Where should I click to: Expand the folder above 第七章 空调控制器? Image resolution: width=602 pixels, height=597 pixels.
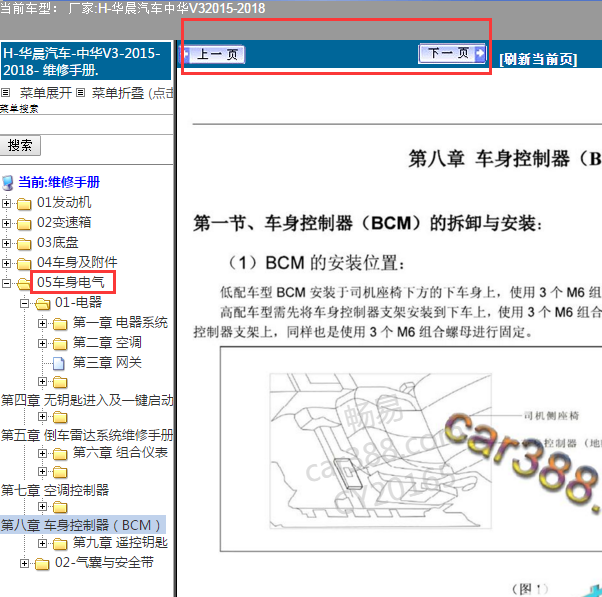42,471
